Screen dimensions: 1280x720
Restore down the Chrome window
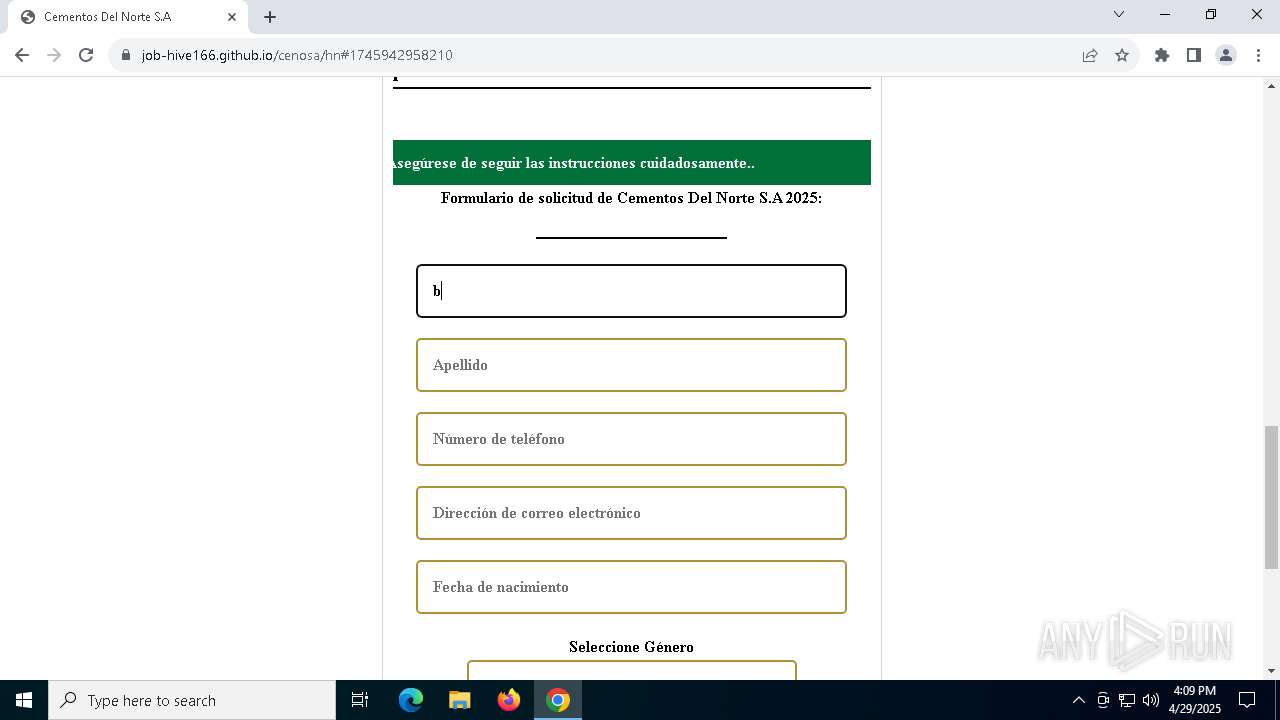[1211, 15]
